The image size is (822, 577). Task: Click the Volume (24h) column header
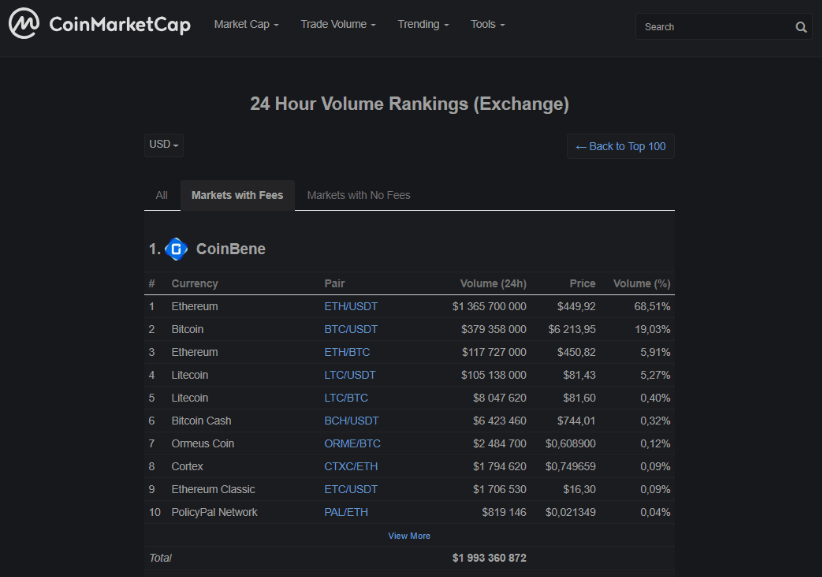tap(493, 284)
